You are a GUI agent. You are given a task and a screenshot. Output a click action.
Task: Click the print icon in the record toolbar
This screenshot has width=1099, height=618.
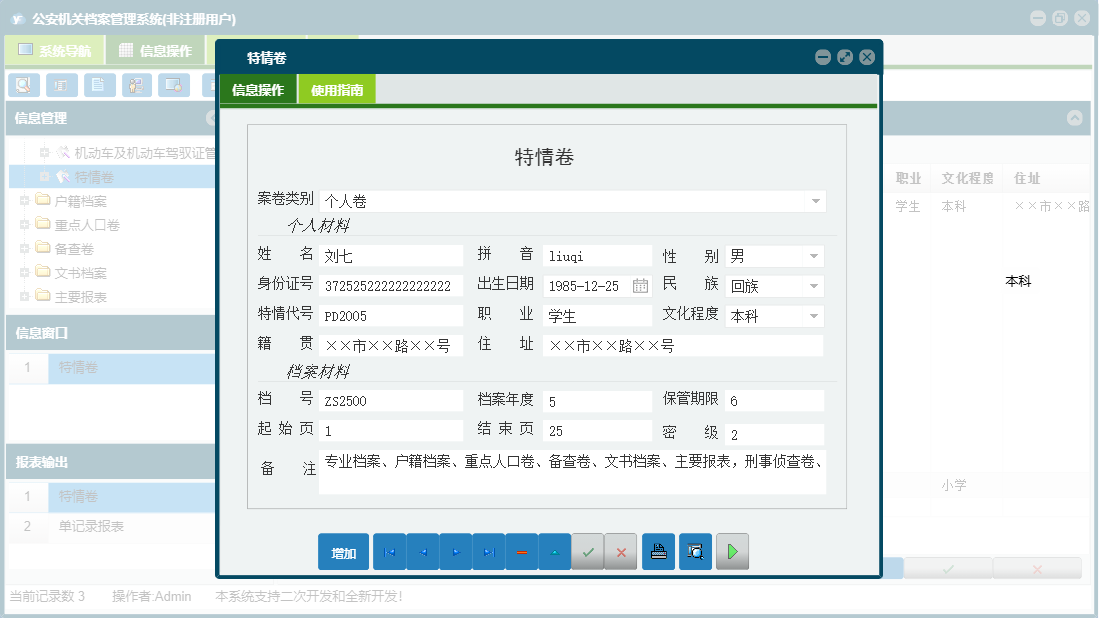point(658,551)
